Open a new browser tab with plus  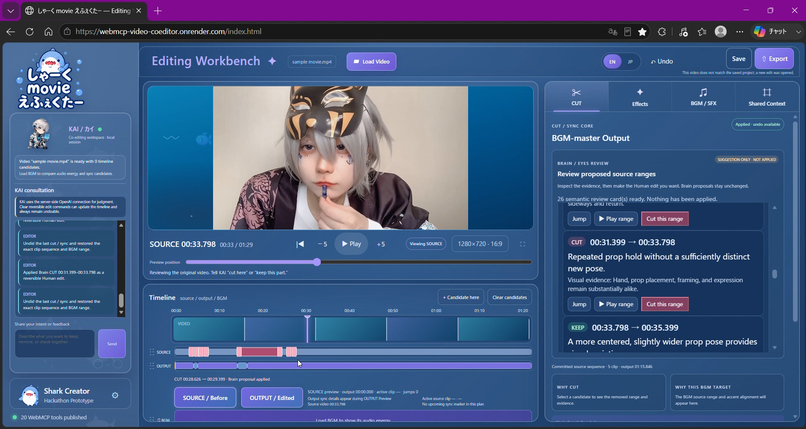157,11
